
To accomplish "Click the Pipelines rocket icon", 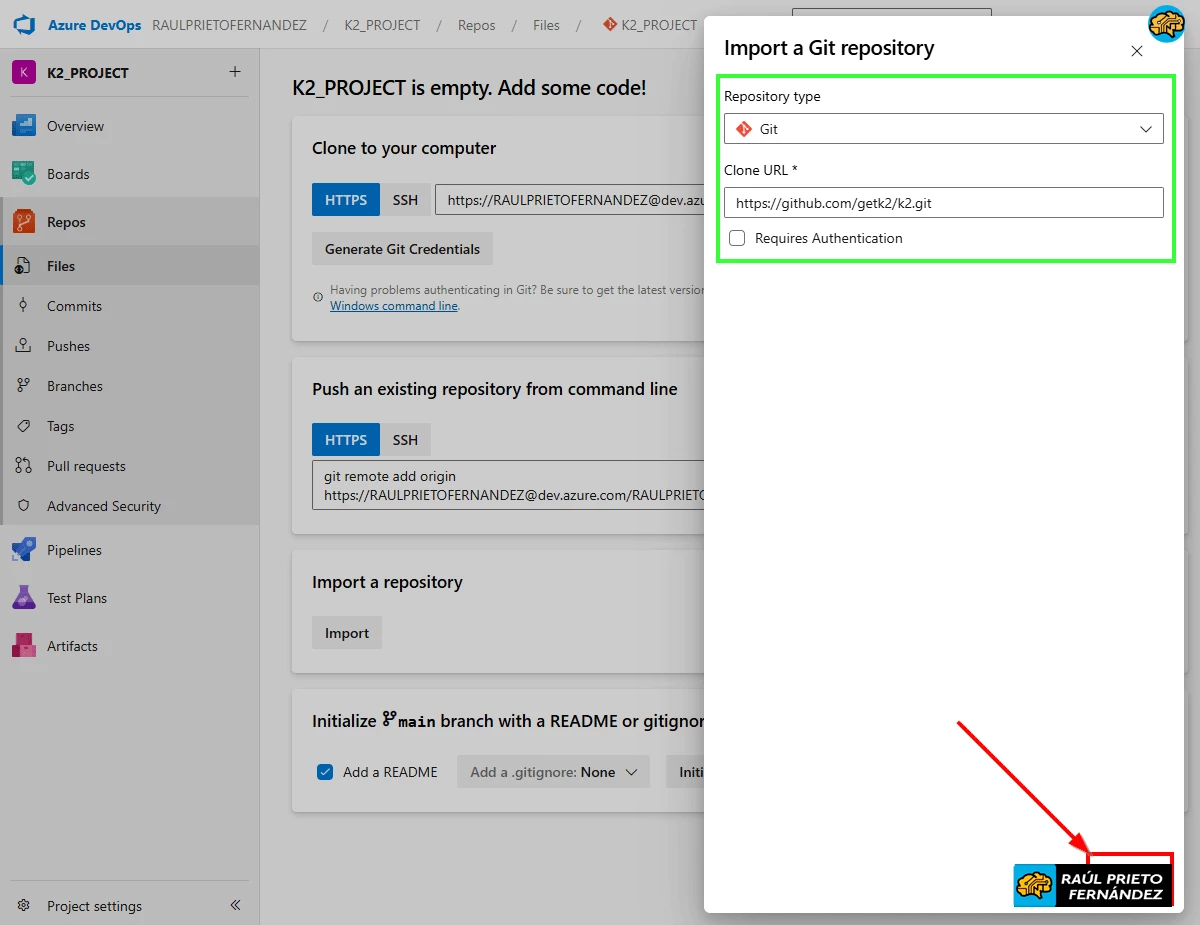I will [22, 549].
